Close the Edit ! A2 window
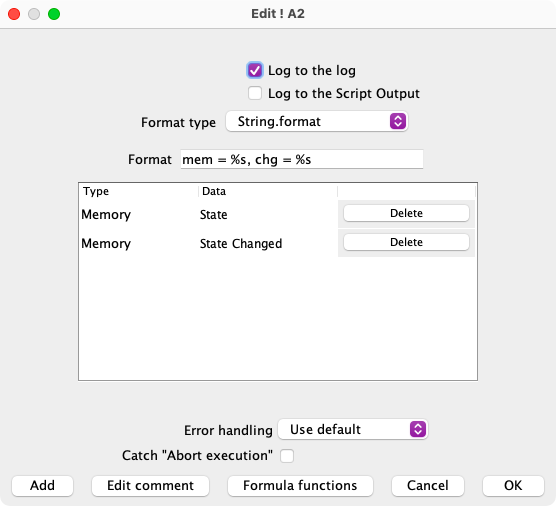556x506 pixels. click(14, 14)
